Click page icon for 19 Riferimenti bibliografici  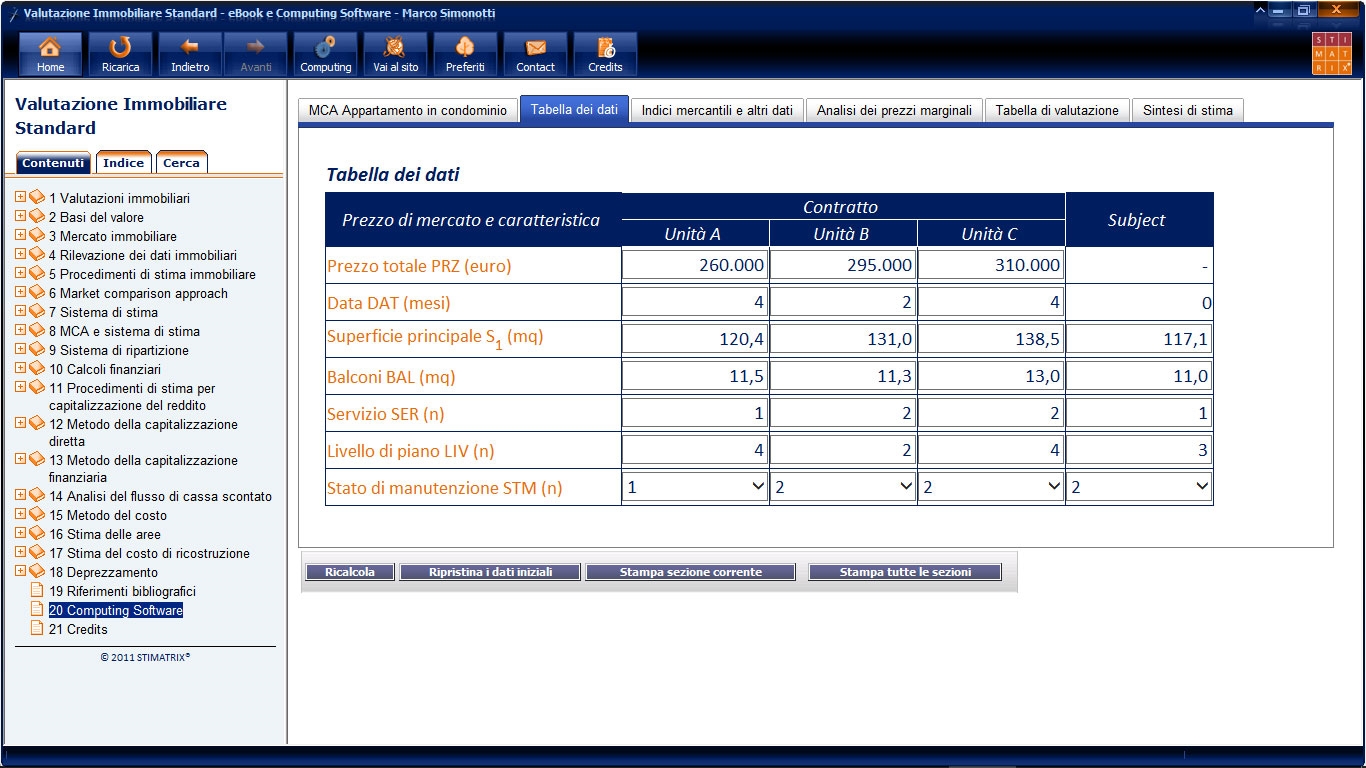(37, 591)
